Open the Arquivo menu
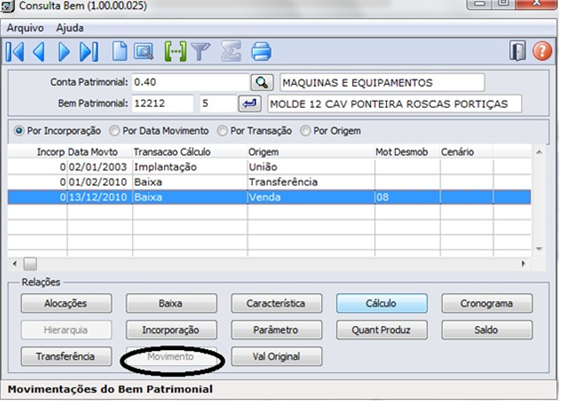Screen dimensions: 567x401 25,28
